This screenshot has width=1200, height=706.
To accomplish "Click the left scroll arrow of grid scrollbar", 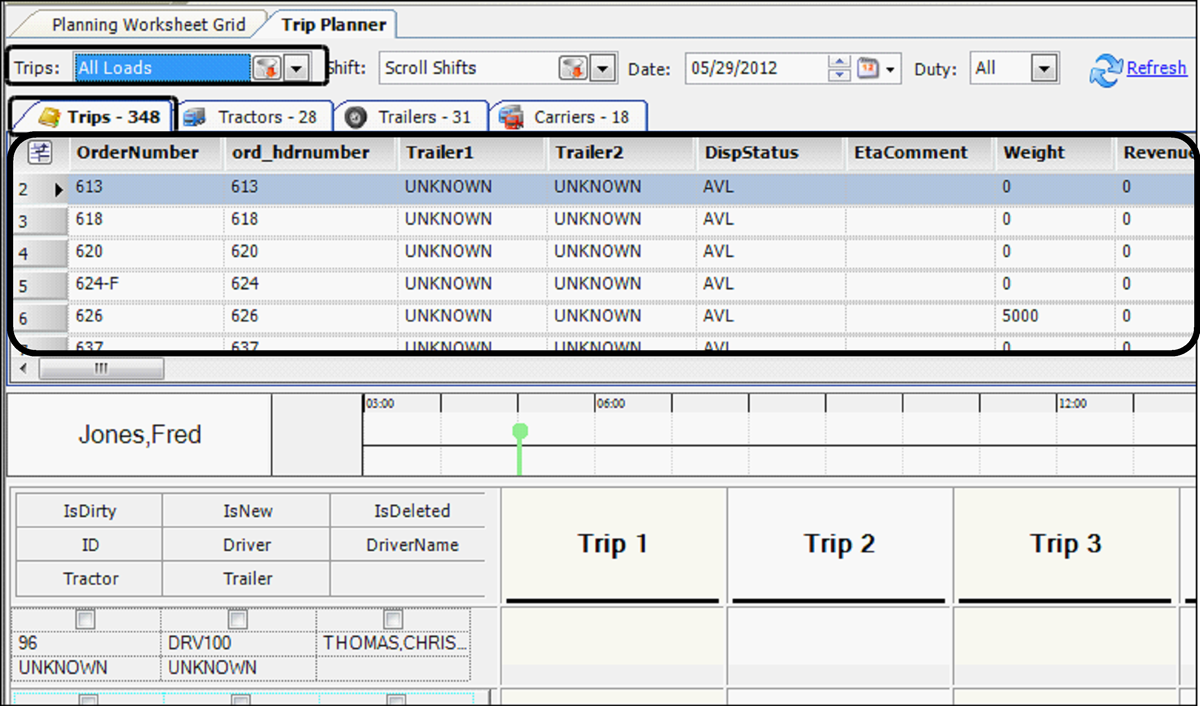I will point(23,368).
